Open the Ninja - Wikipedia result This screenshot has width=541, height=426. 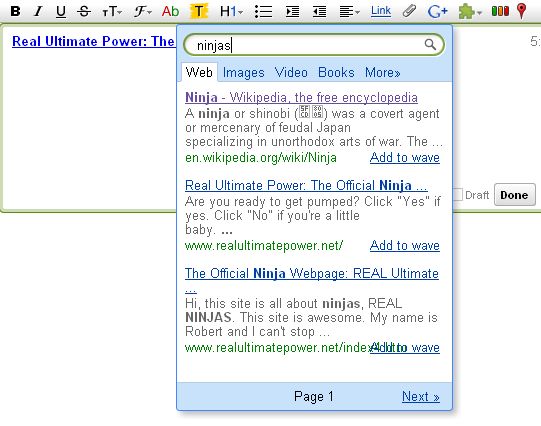pos(301,98)
